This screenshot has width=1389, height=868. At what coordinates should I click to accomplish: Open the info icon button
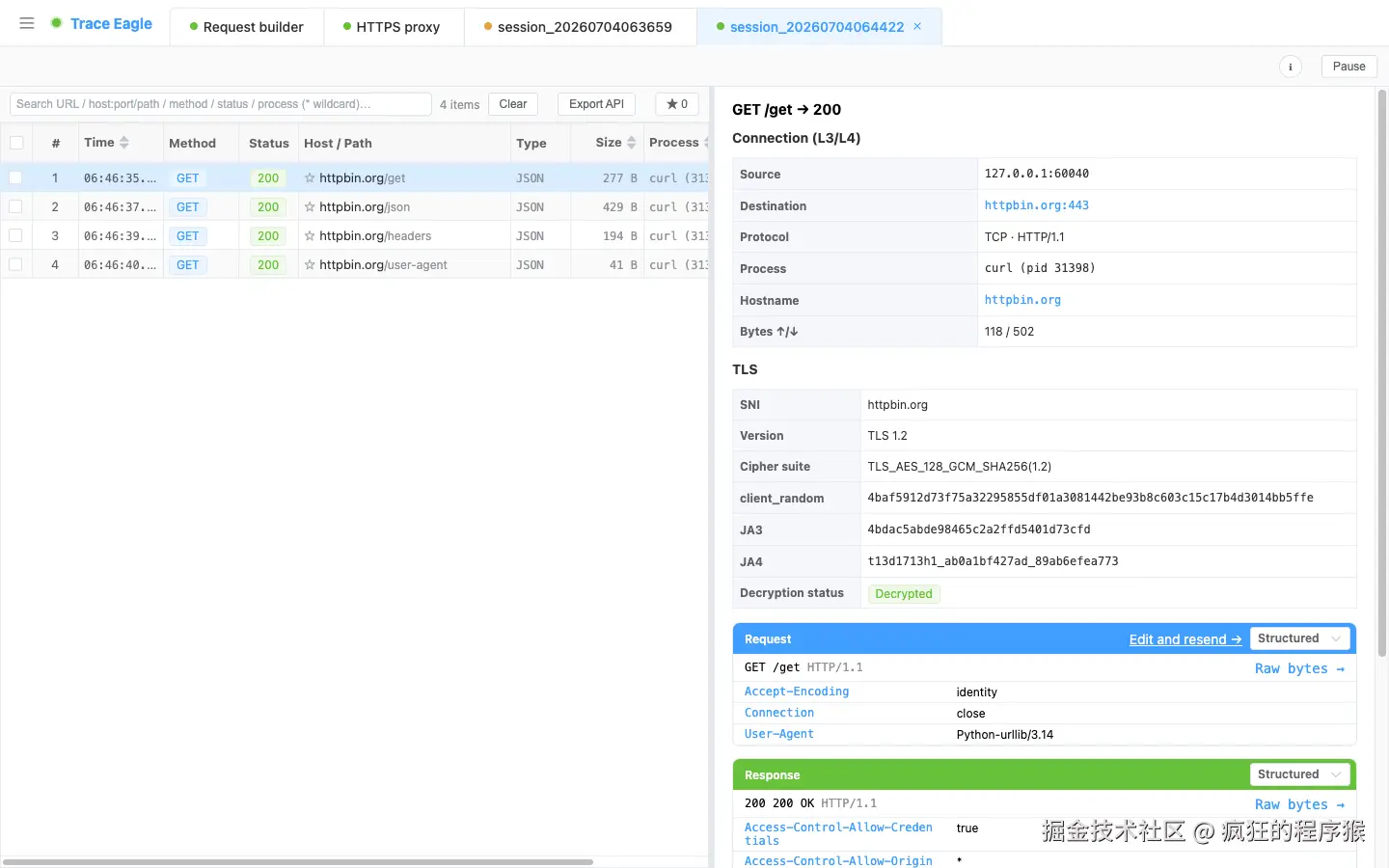point(1290,67)
